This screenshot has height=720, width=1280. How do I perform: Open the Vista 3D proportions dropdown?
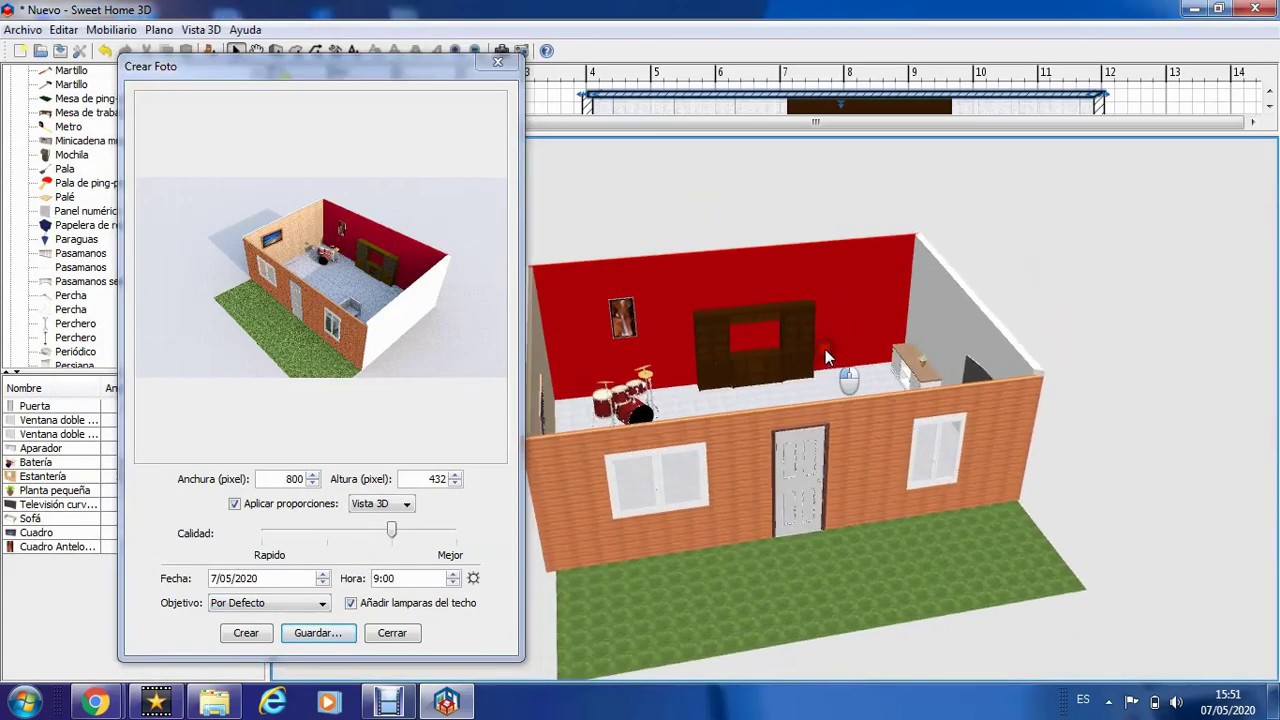[x=381, y=504]
